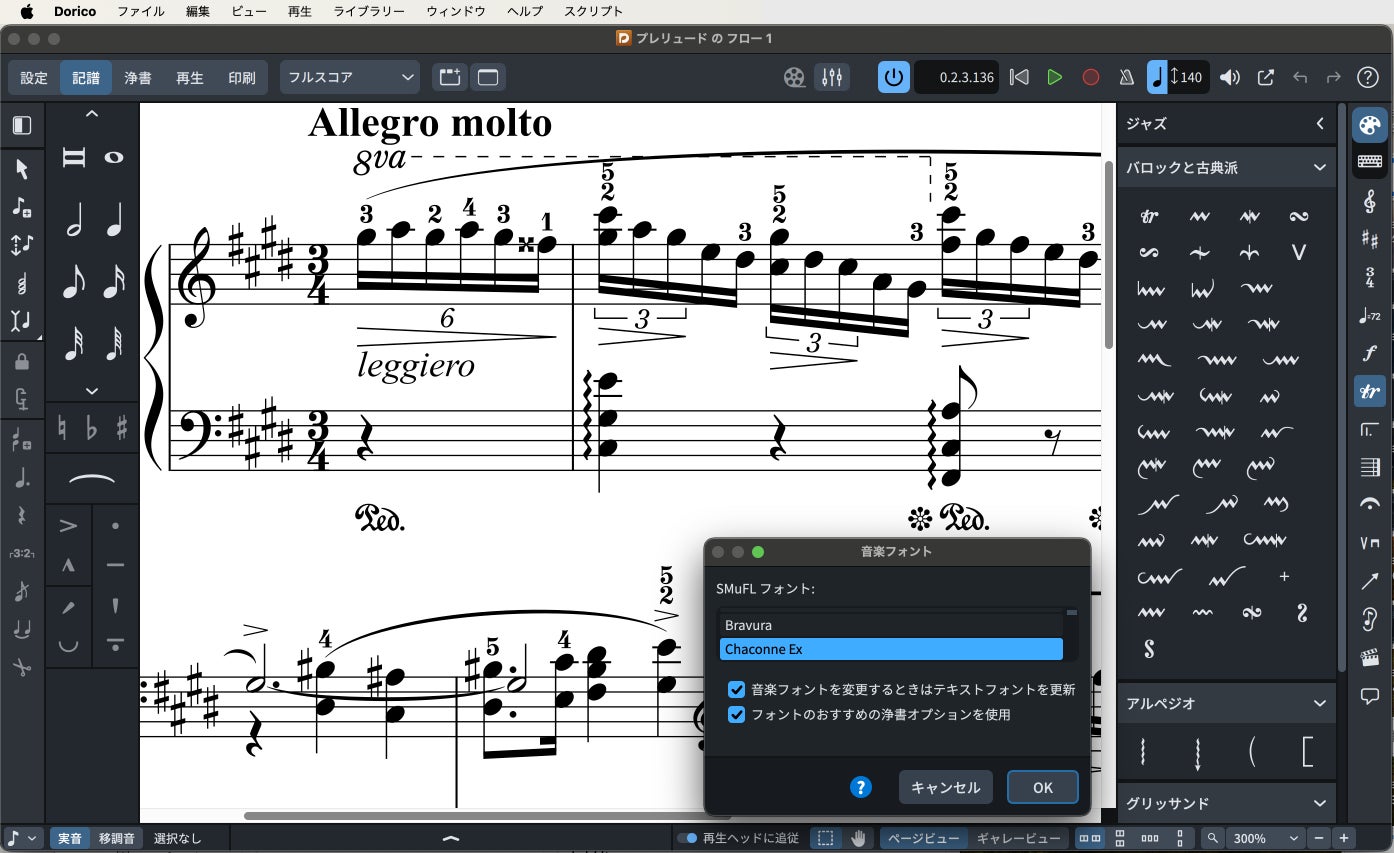Show more note durations with the down chevron
This screenshot has width=1394, height=853.
pos(92,391)
